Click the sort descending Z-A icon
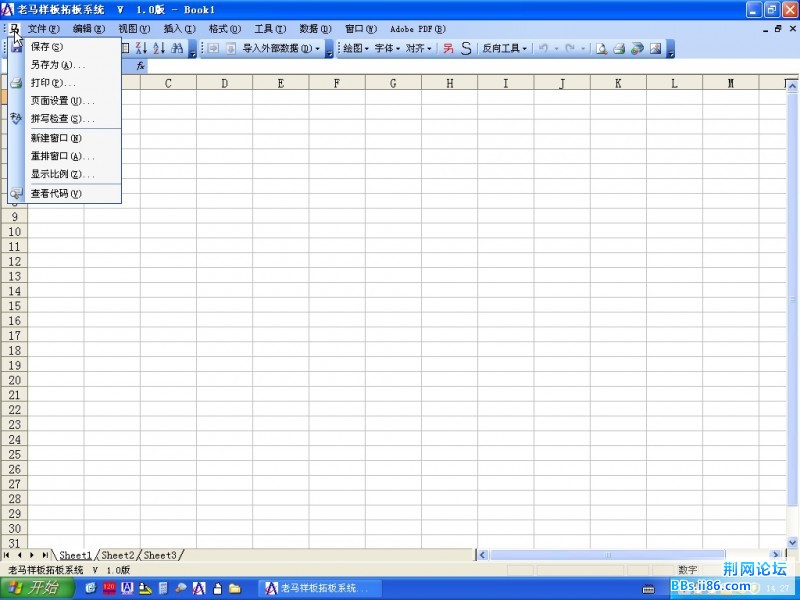 point(159,48)
